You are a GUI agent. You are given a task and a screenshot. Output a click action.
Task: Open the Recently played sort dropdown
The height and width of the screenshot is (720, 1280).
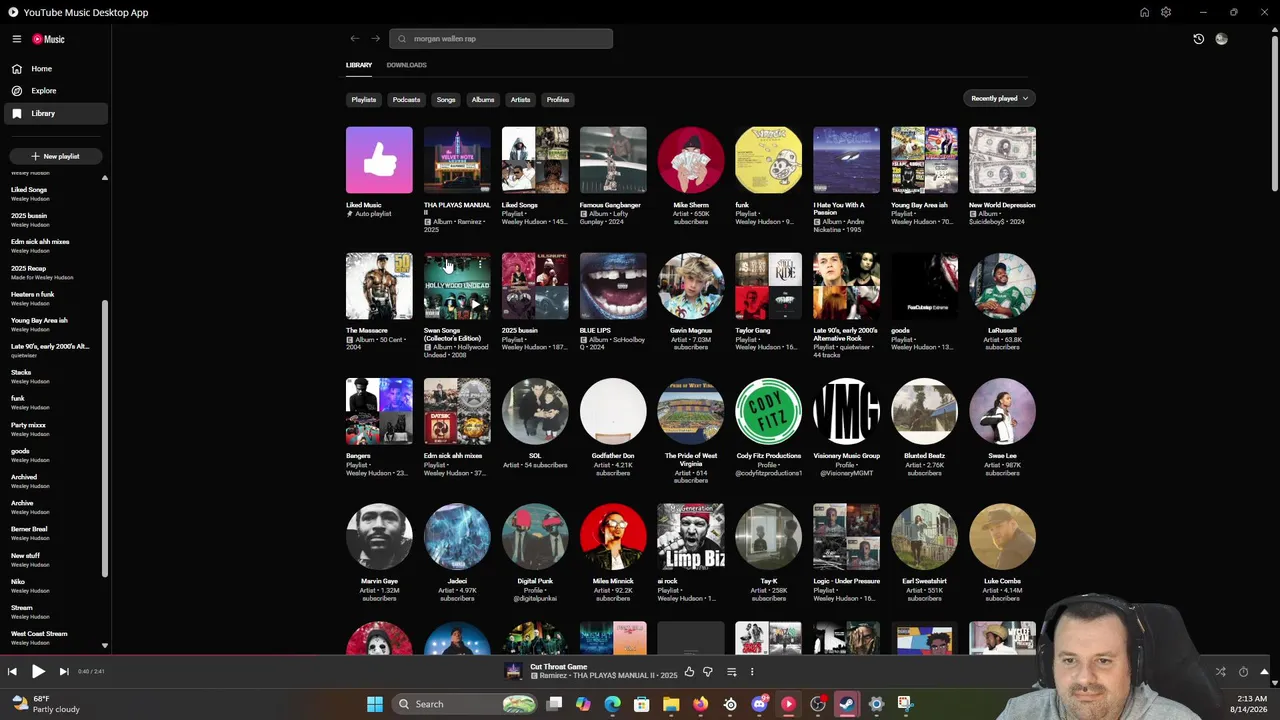(x=1000, y=98)
